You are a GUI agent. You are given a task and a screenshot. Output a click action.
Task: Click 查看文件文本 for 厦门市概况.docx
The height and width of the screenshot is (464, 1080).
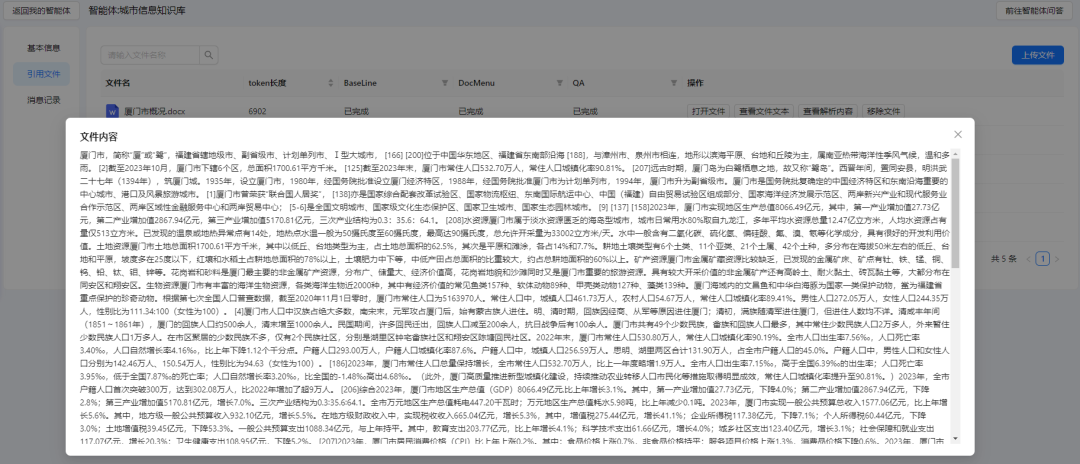[764, 111]
